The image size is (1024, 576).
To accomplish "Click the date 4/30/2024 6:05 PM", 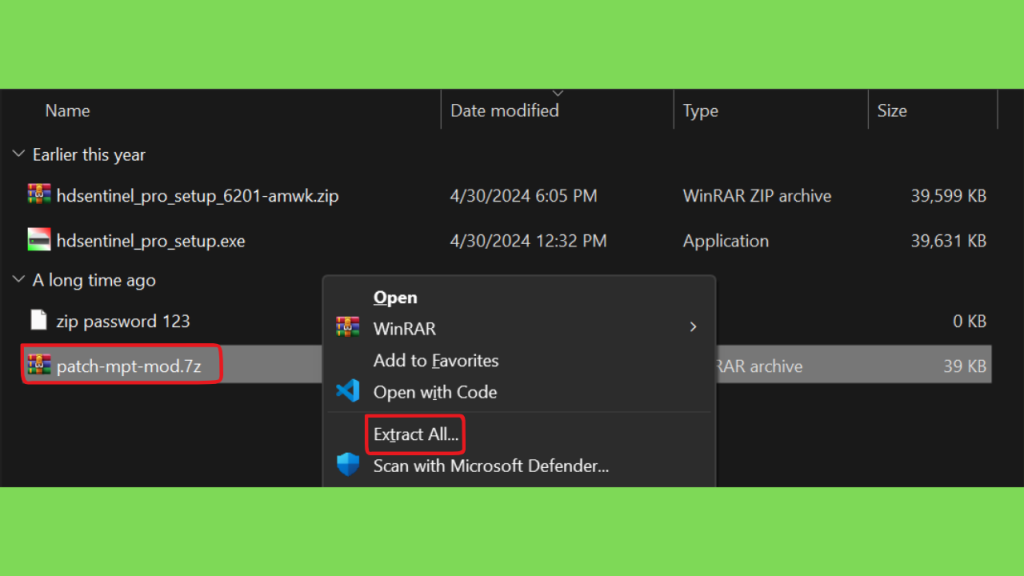I will [x=523, y=196].
